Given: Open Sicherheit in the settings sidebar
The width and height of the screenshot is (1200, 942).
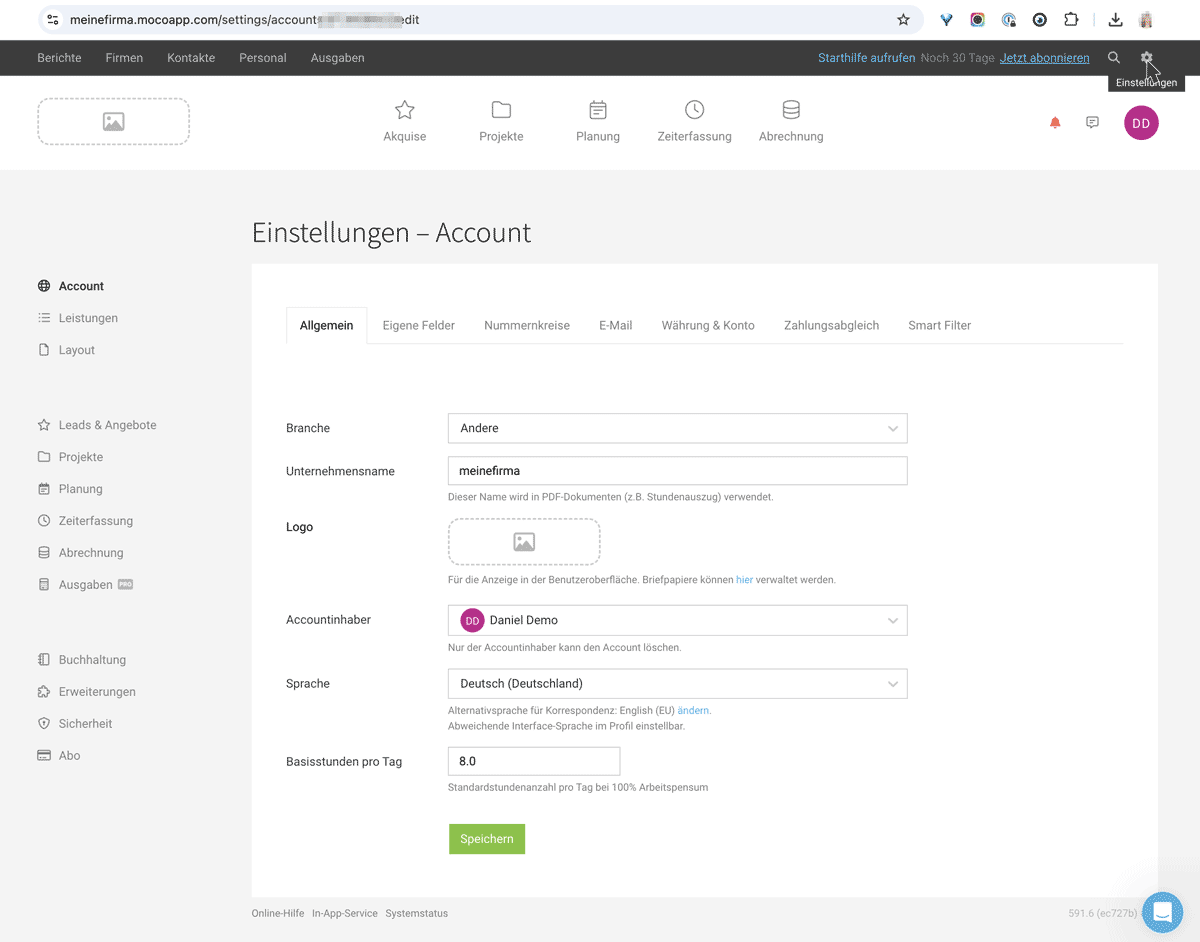Looking at the screenshot, I should (85, 724).
